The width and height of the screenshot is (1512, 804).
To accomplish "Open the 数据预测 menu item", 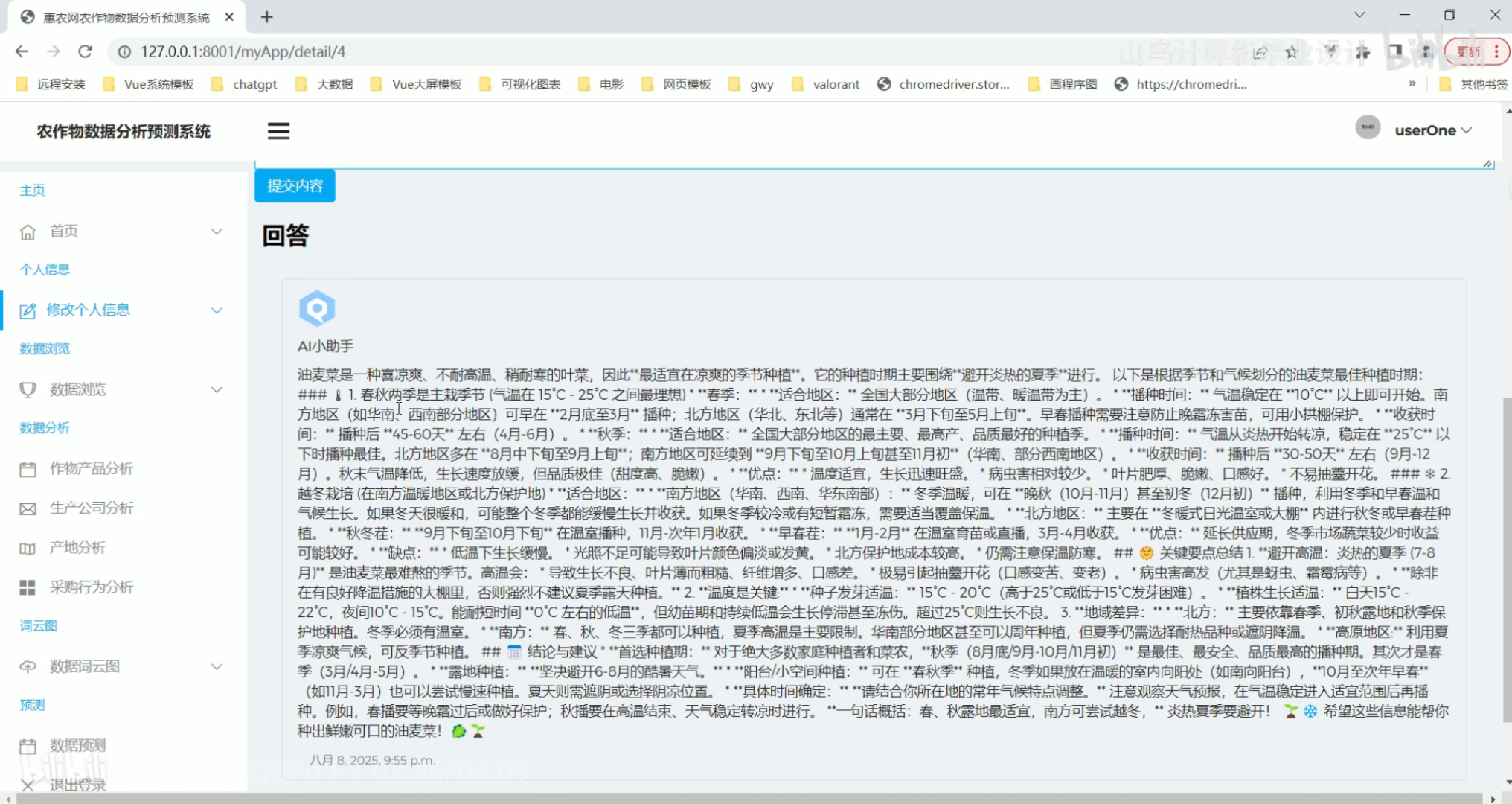I will [x=77, y=745].
